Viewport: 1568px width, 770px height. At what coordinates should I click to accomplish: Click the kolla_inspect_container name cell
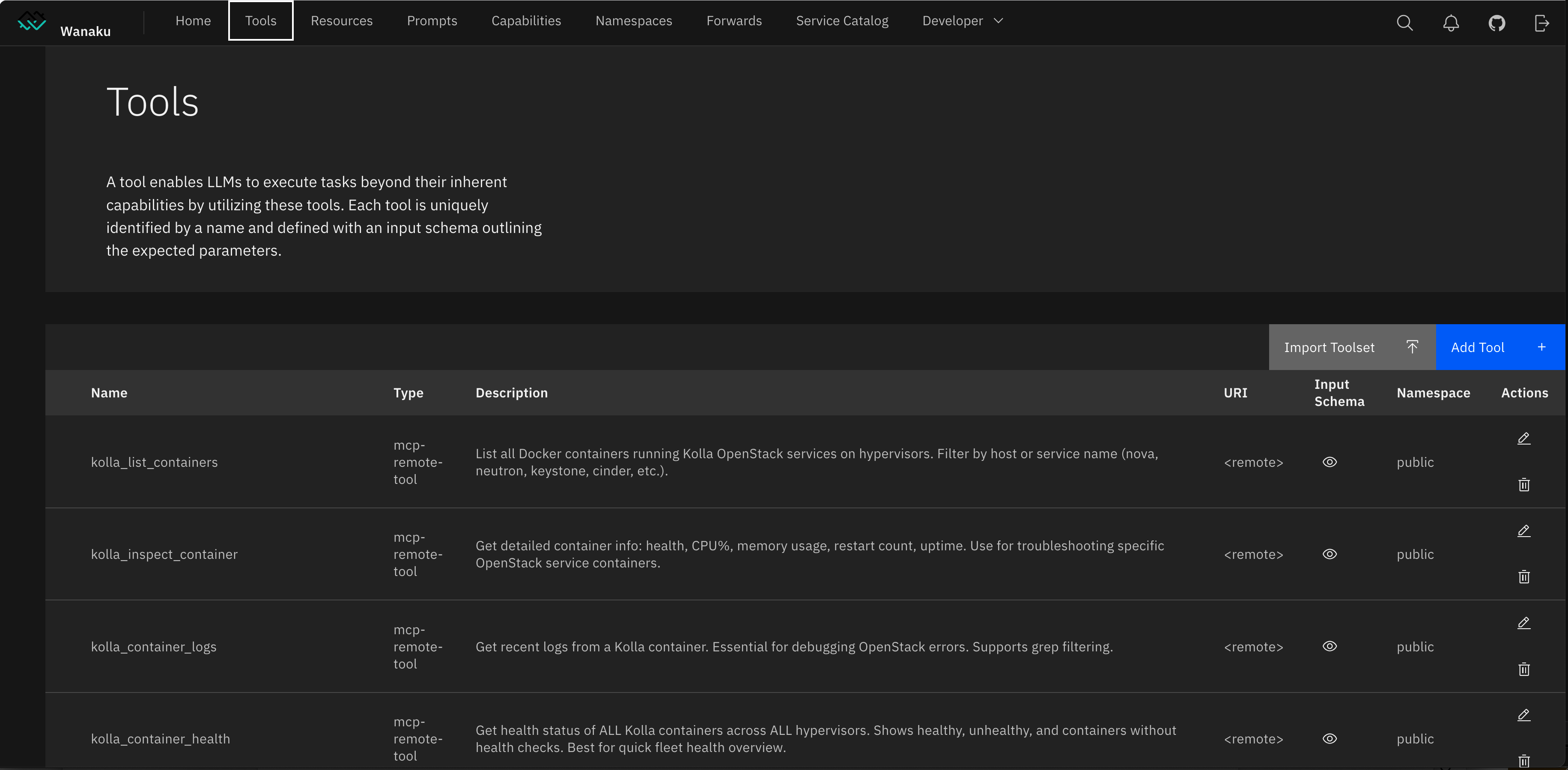point(164,554)
